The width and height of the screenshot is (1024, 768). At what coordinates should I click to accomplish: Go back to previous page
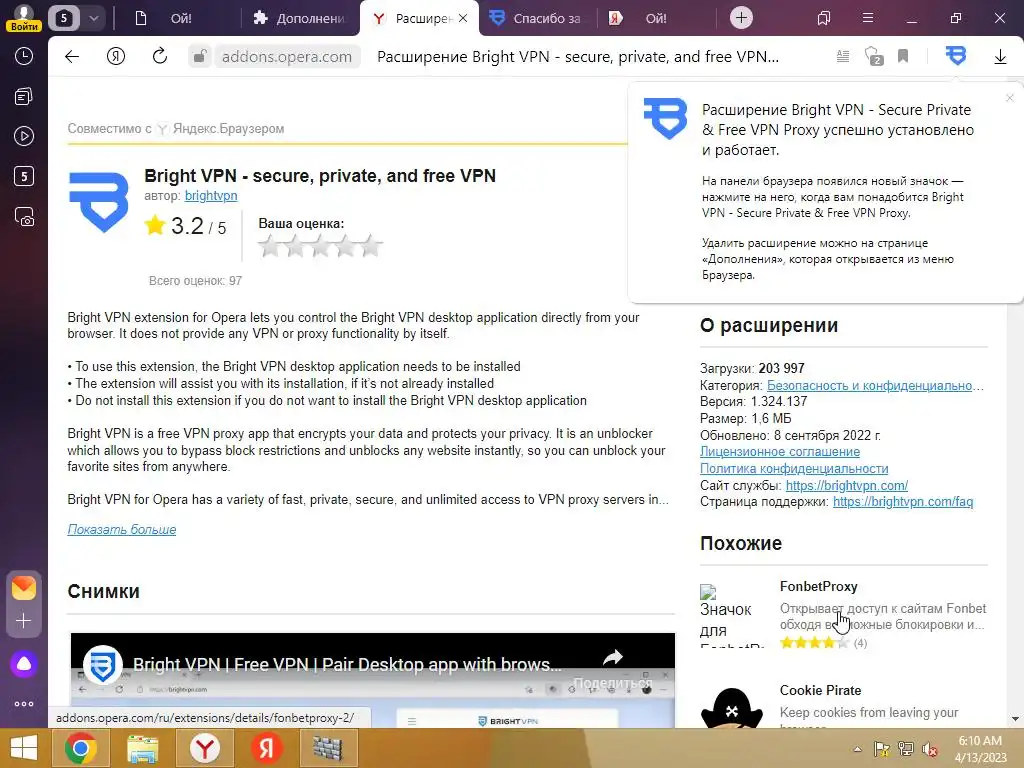coord(72,56)
